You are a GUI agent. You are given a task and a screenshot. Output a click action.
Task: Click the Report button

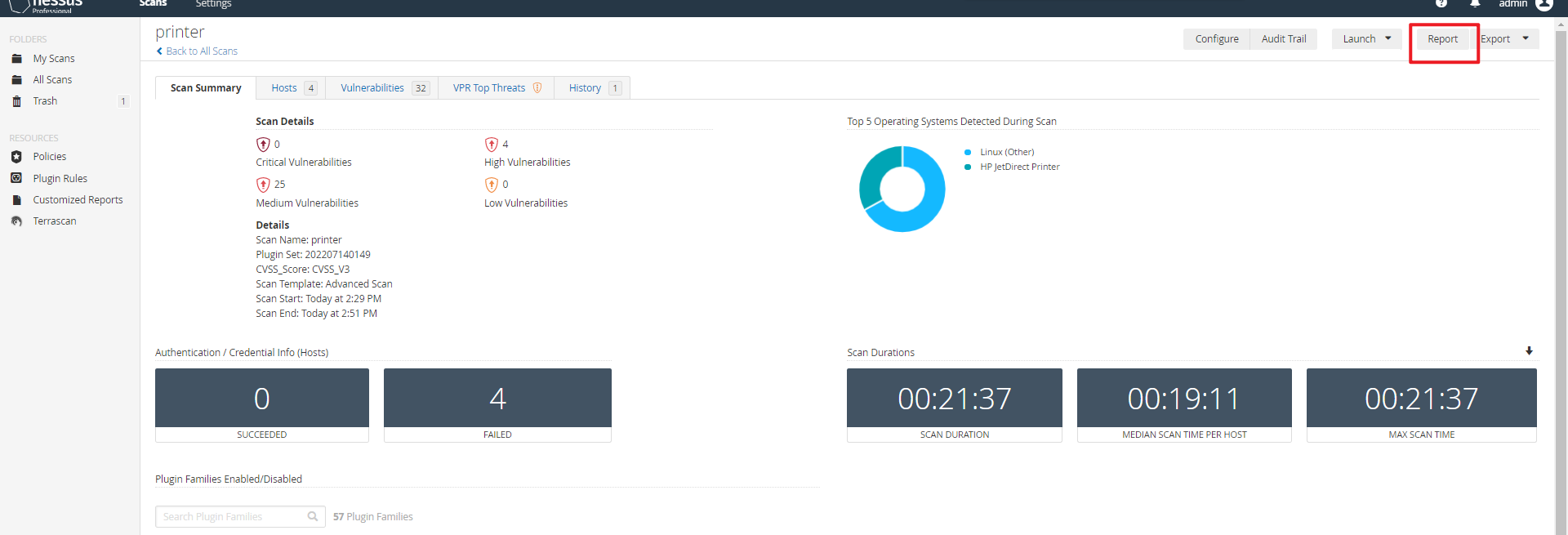[x=1443, y=39]
